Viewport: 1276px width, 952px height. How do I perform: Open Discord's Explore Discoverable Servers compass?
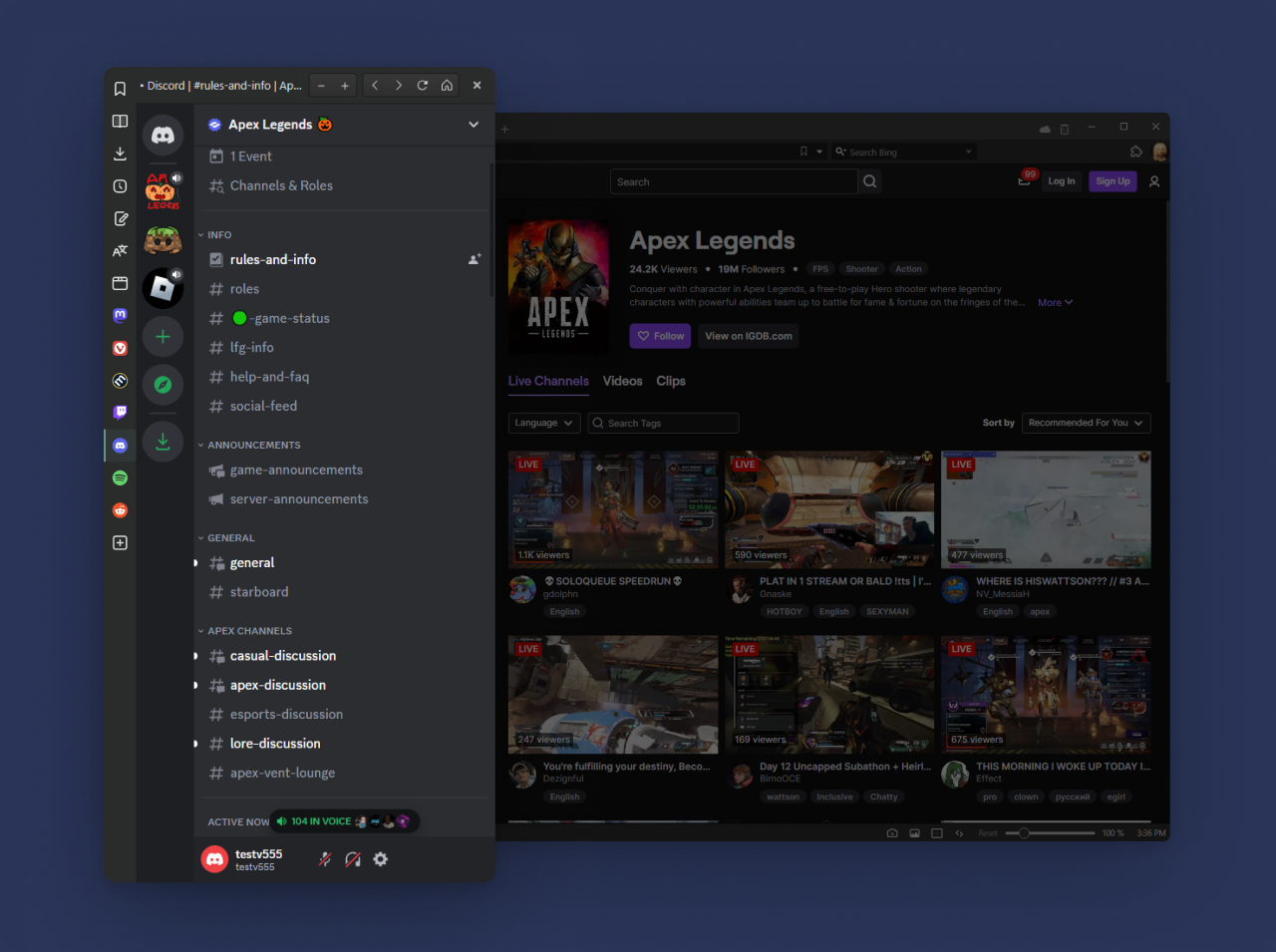pos(162,385)
